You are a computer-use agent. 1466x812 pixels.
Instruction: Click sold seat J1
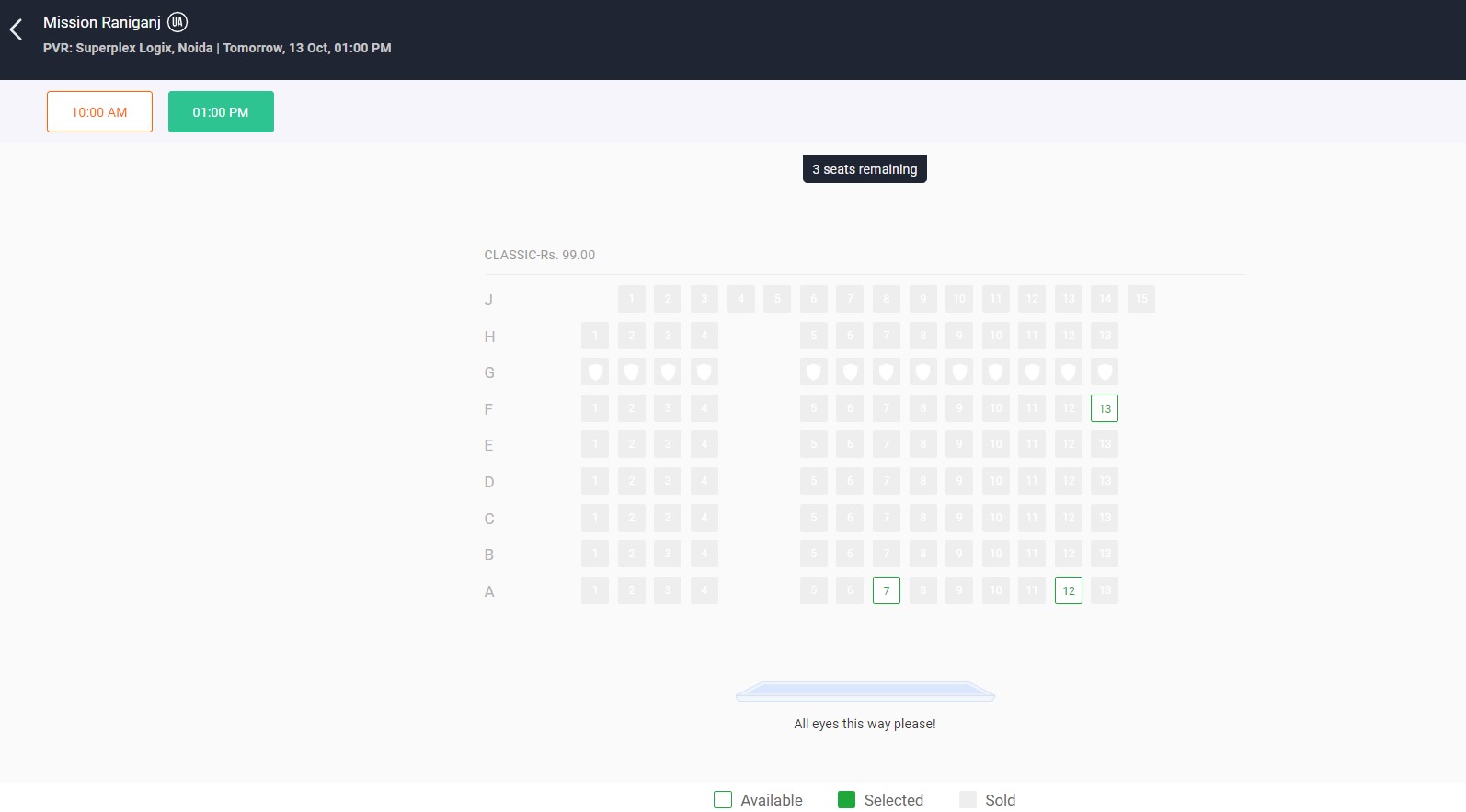pyautogui.click(x=631, y=299)
